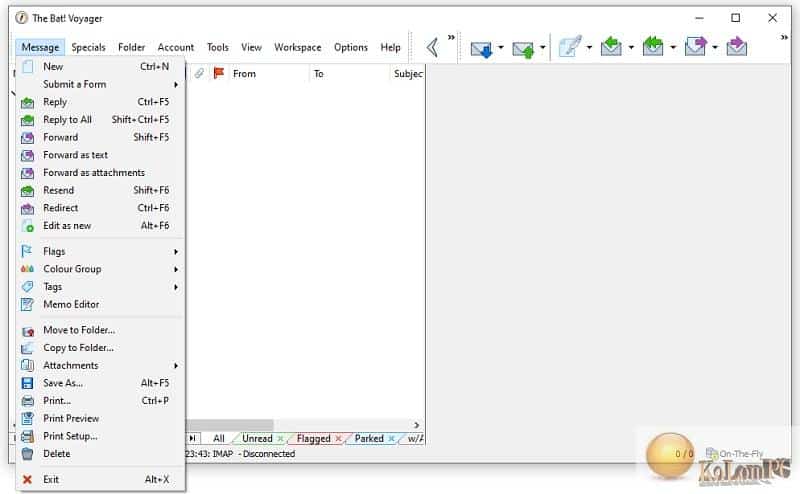Click the Resend menu icon
This screenshot has width=800, height=494.
[28, 191]
